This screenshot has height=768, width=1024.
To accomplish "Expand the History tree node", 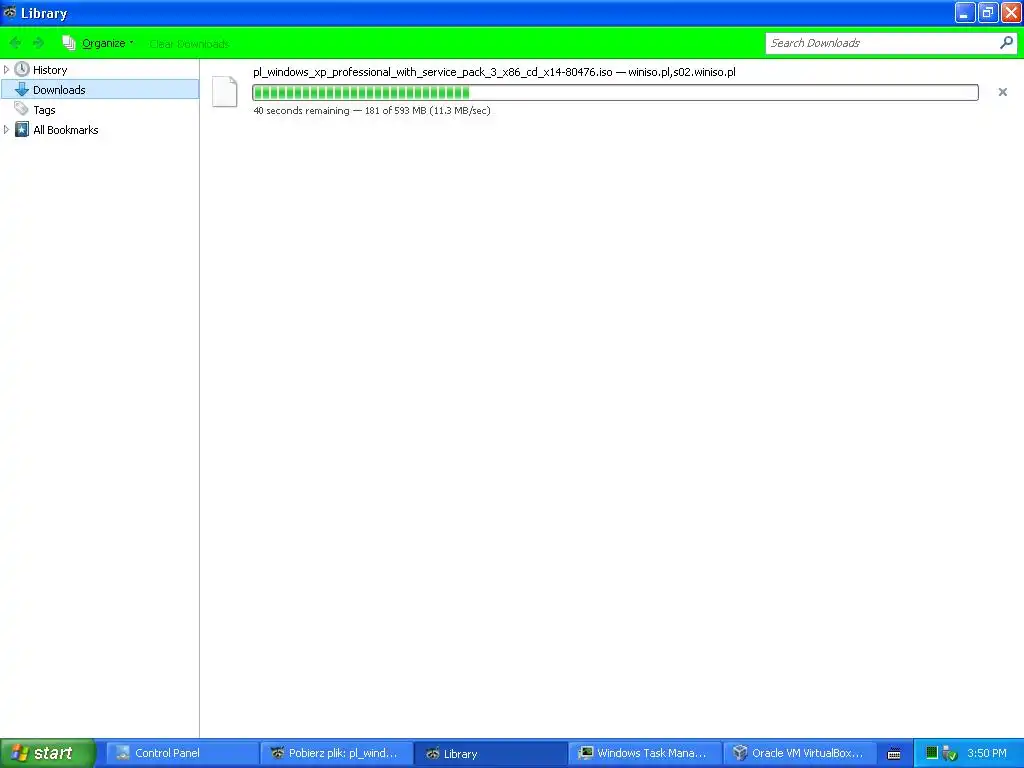I will coord(7,69).
